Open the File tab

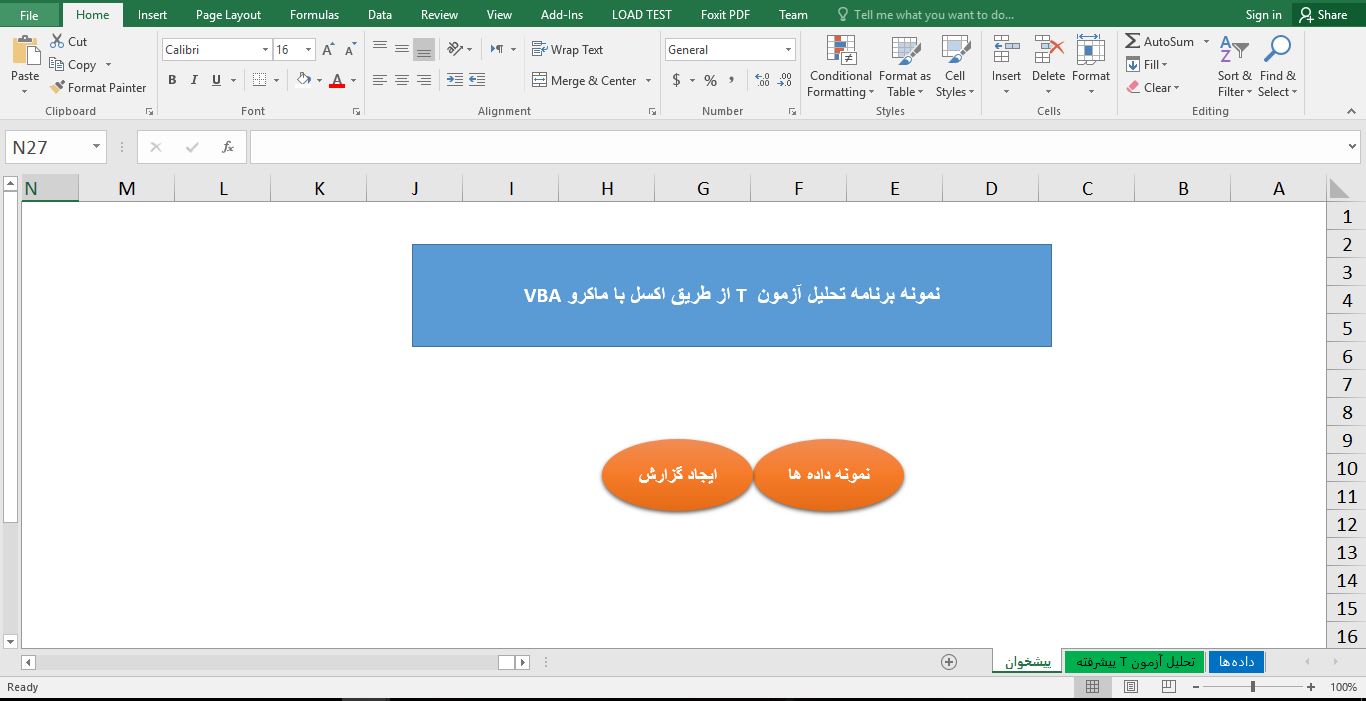[x=30, y=15]
